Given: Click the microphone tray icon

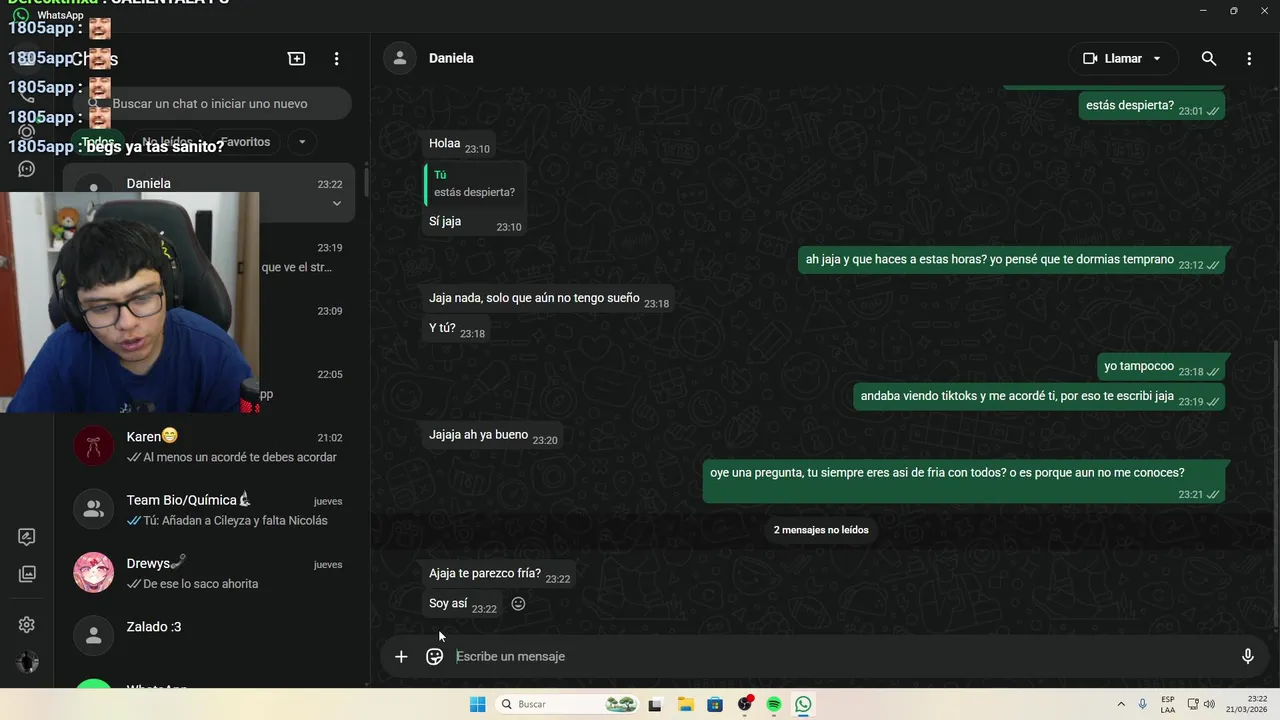Looking at the screenshot, I should pos(1143,705).
